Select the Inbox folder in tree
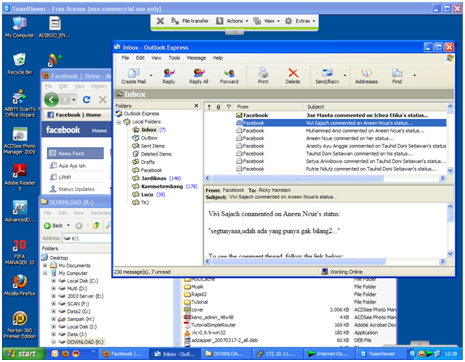465x362 pixels. pyautogui.click(x=149, y=130)
